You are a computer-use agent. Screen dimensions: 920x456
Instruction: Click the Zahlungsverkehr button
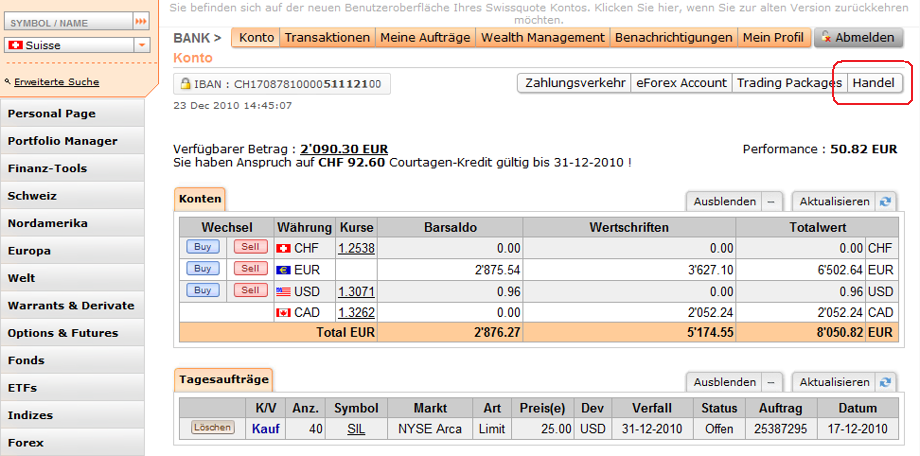pos(575,83)
